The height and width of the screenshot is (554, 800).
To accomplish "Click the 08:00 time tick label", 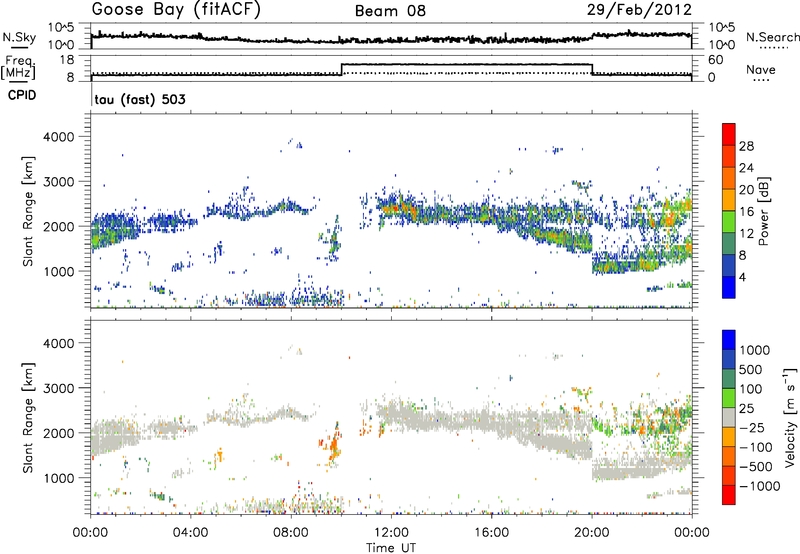I will 291,533.
